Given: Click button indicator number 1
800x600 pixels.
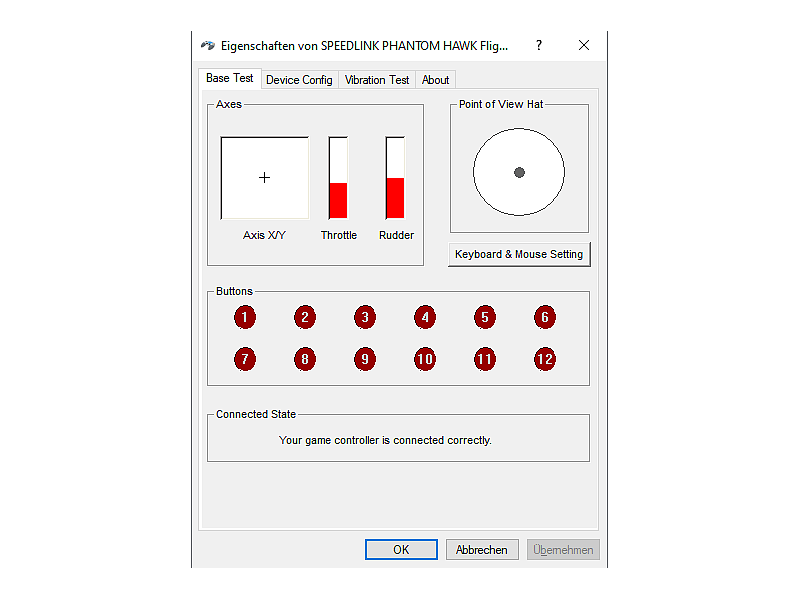Looking at the screenshot, I should [x=245, y=318].
